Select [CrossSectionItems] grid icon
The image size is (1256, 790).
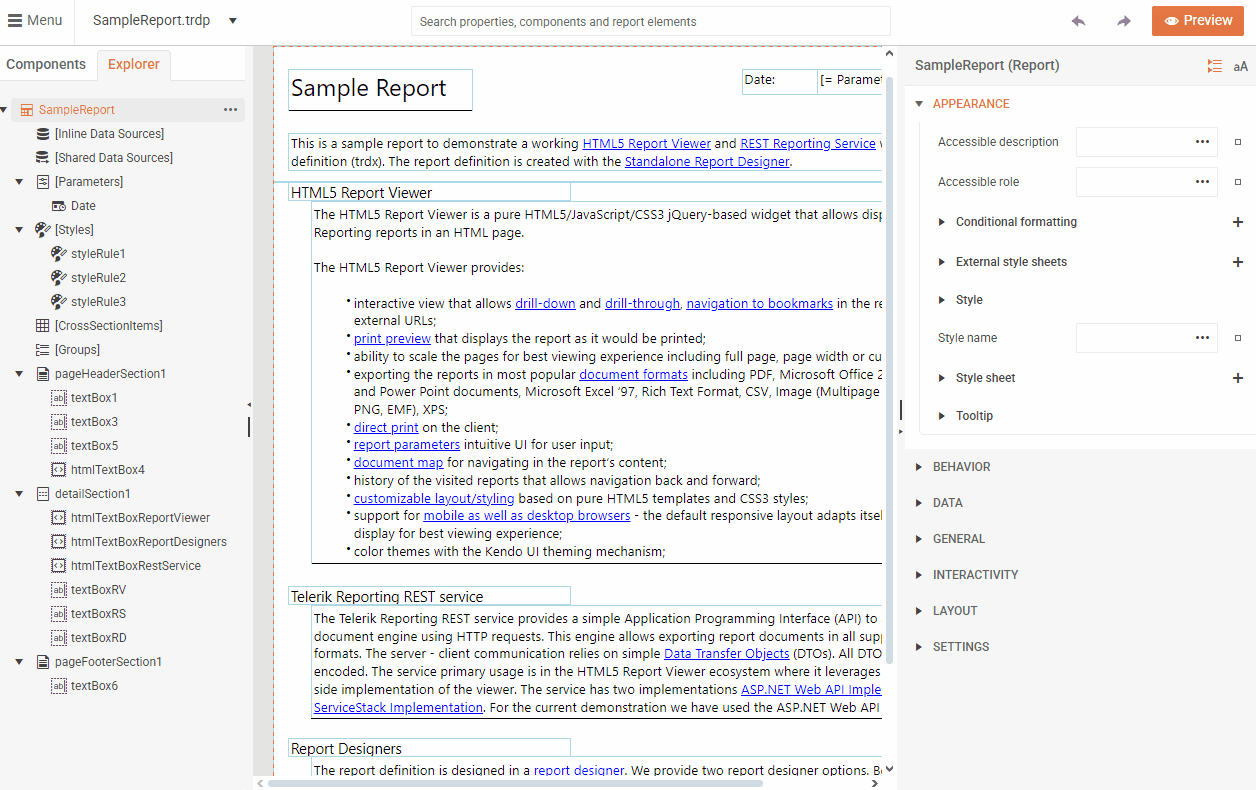point(42,326)
